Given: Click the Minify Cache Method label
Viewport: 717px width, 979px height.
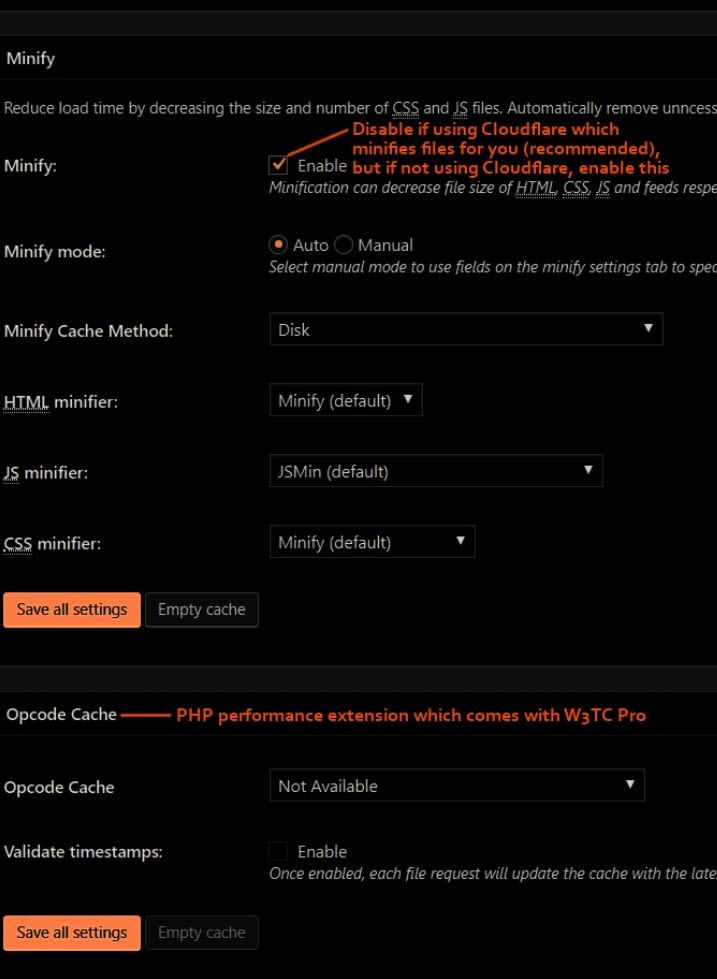Looking at the screenshot, I should coord(88,331).
